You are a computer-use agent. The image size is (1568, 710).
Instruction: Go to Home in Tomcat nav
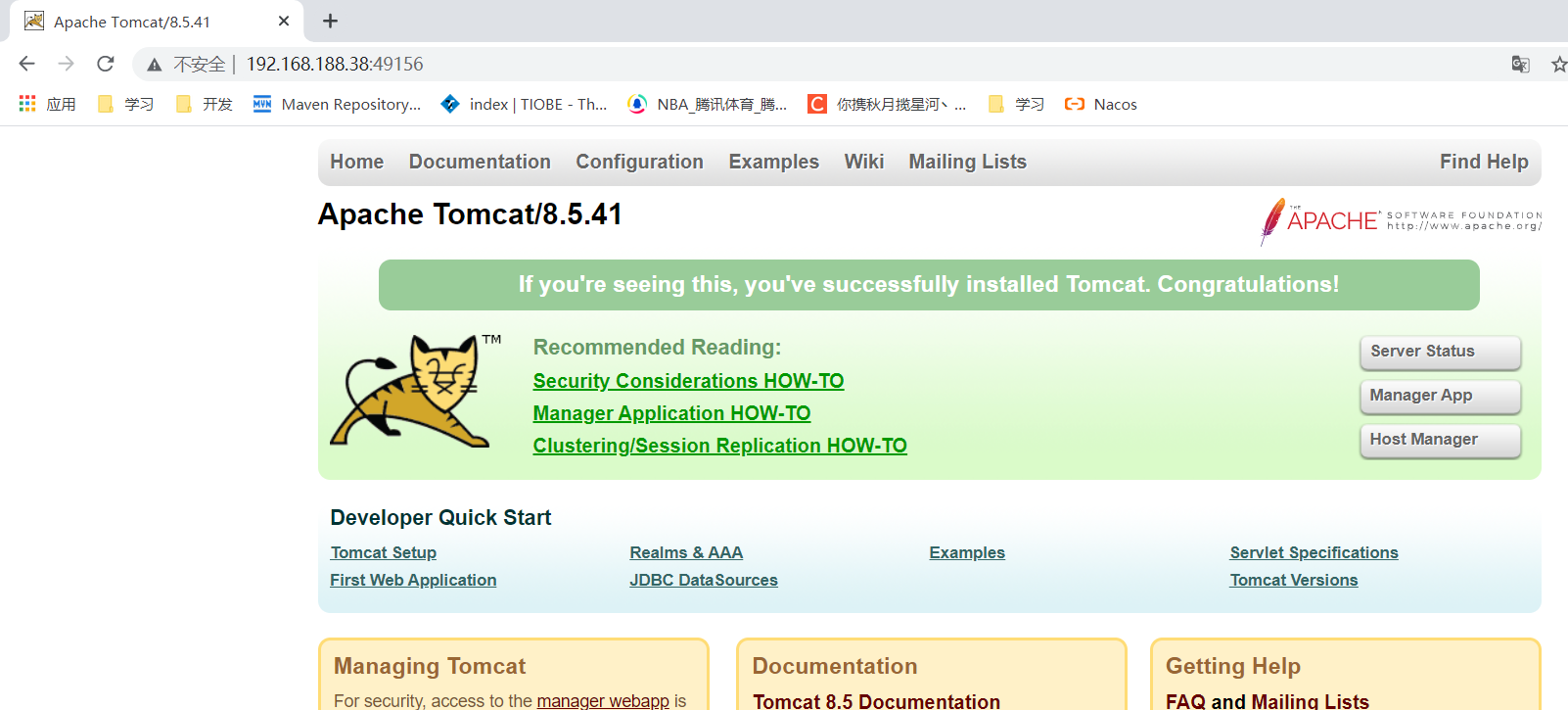click(x=356, y=162)
